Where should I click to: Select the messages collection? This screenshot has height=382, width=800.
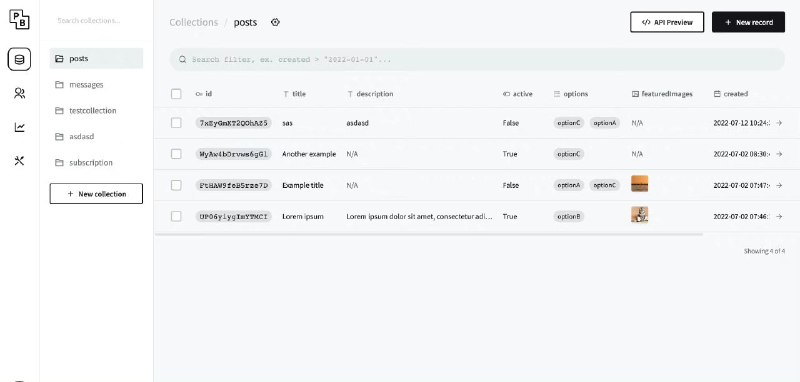[96, 85]
